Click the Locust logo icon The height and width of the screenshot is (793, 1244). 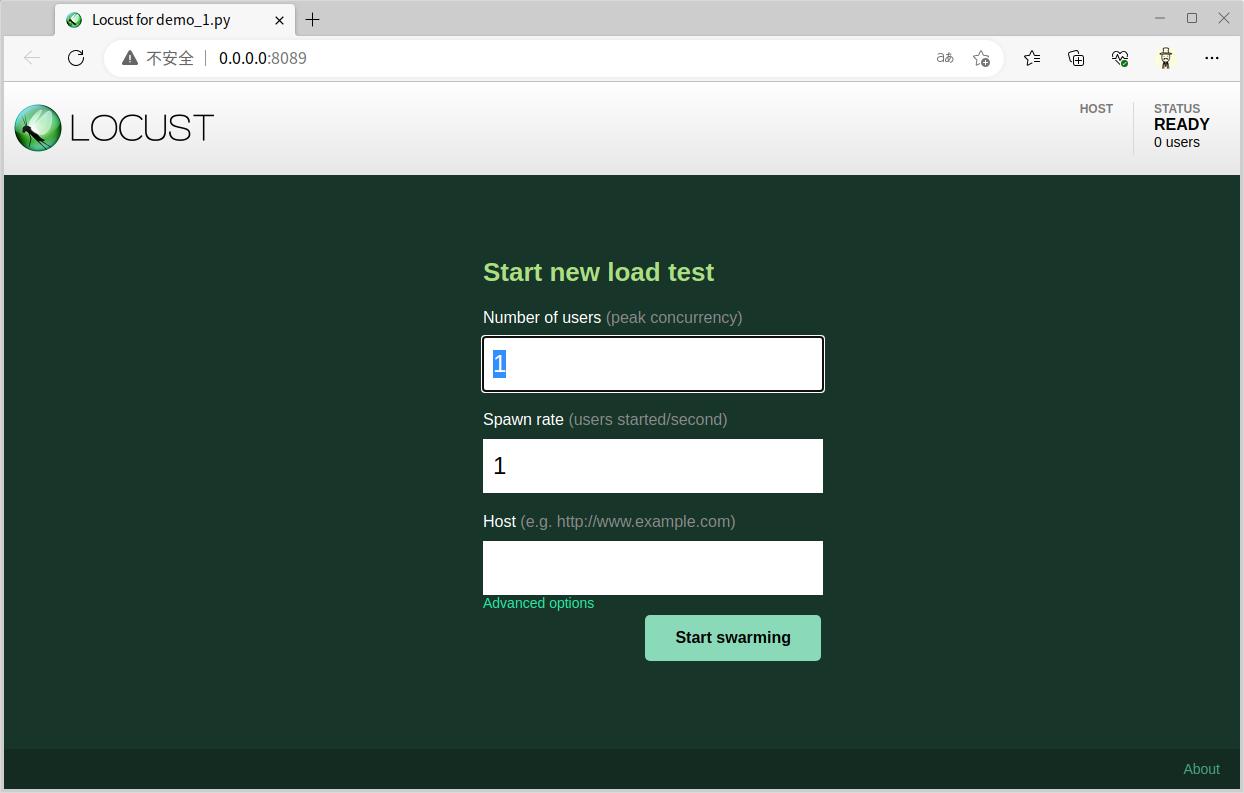[x=38, y=128]
